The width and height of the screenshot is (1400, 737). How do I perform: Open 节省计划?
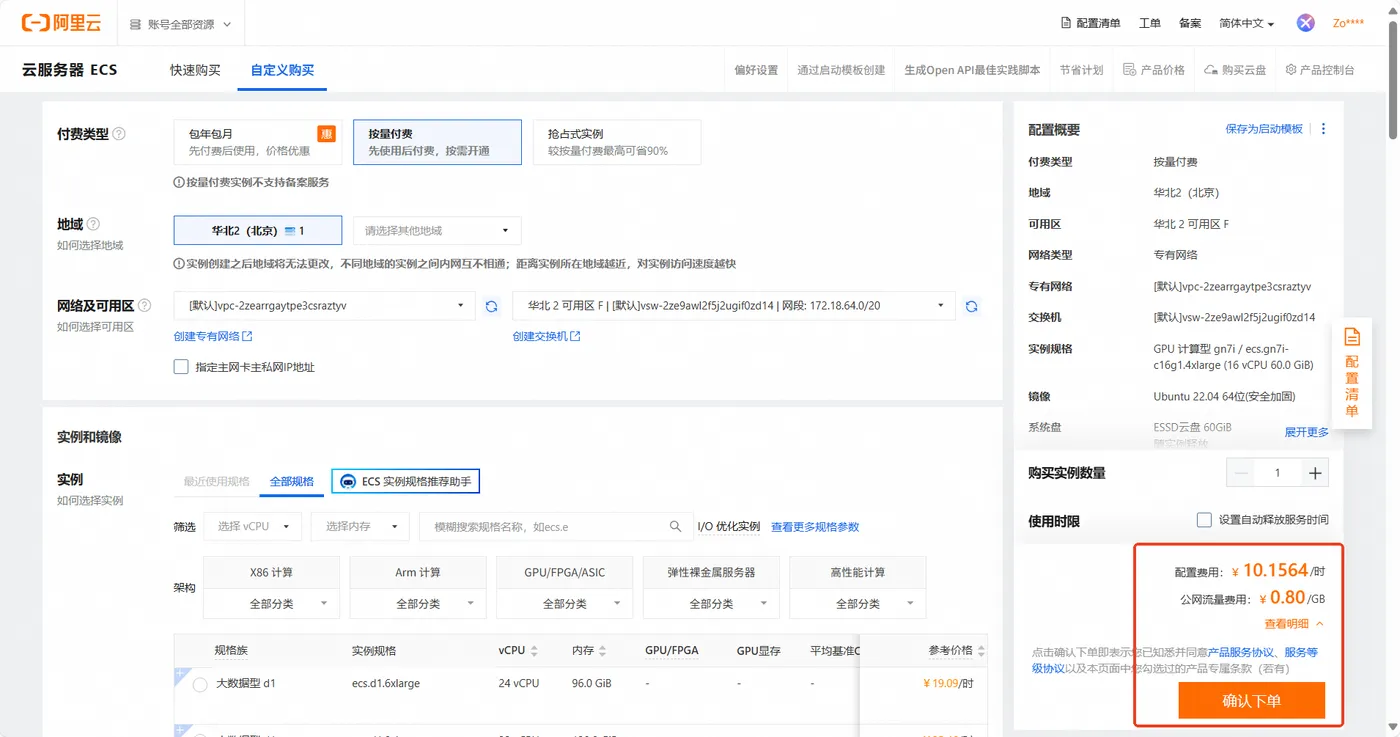pos(1081,70)
